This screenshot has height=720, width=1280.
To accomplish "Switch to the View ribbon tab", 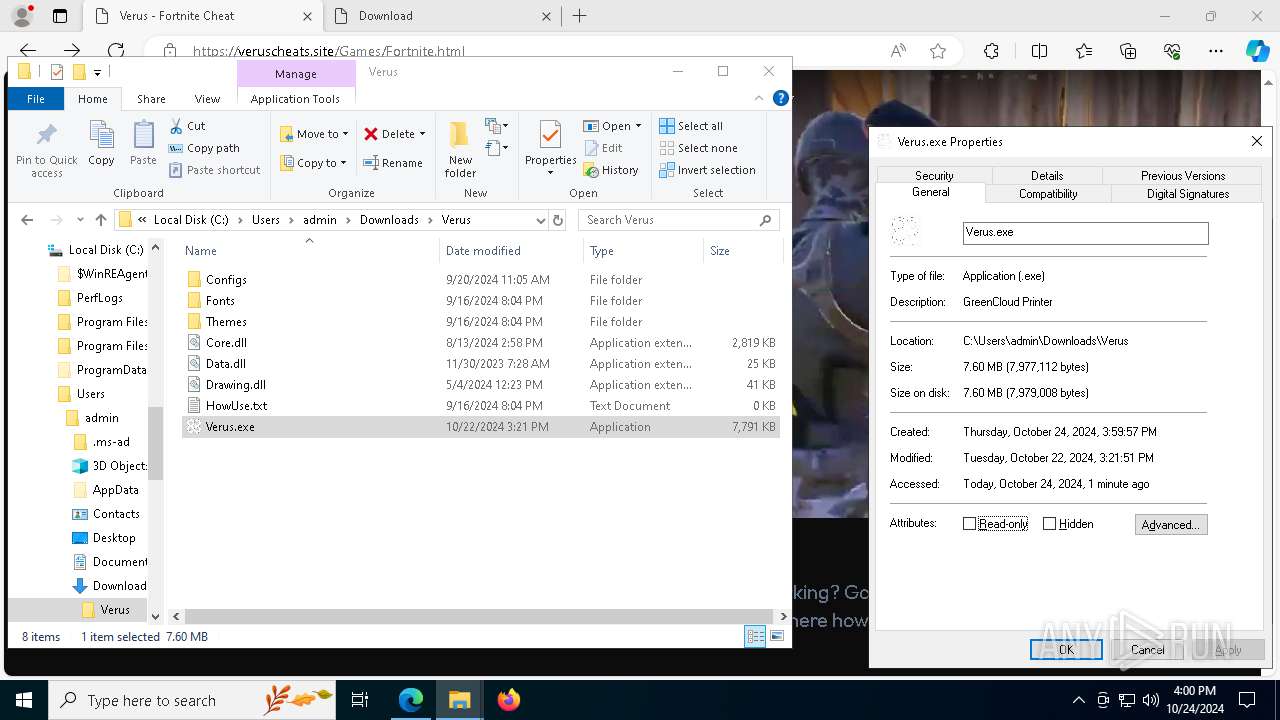I will coord(207,99).
